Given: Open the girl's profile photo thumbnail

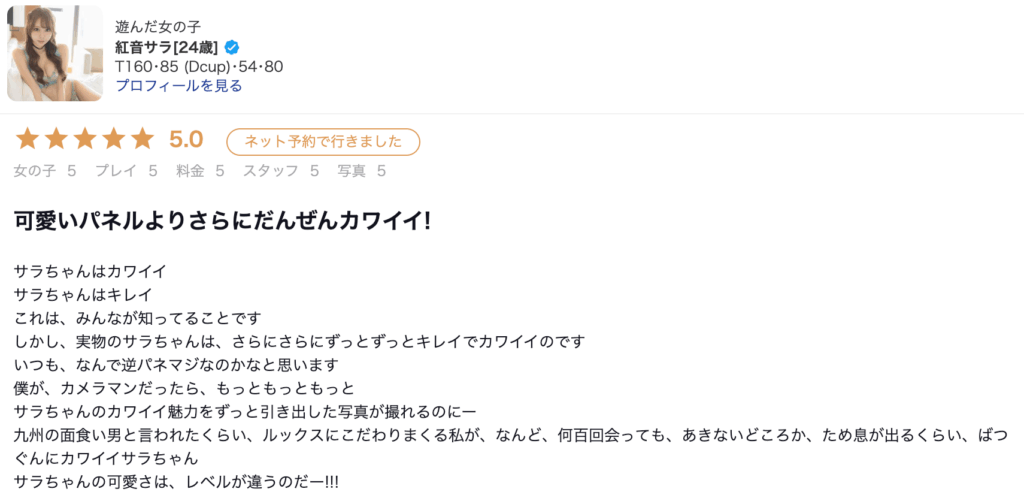Looking at the screenshot, I should (55, 54).
